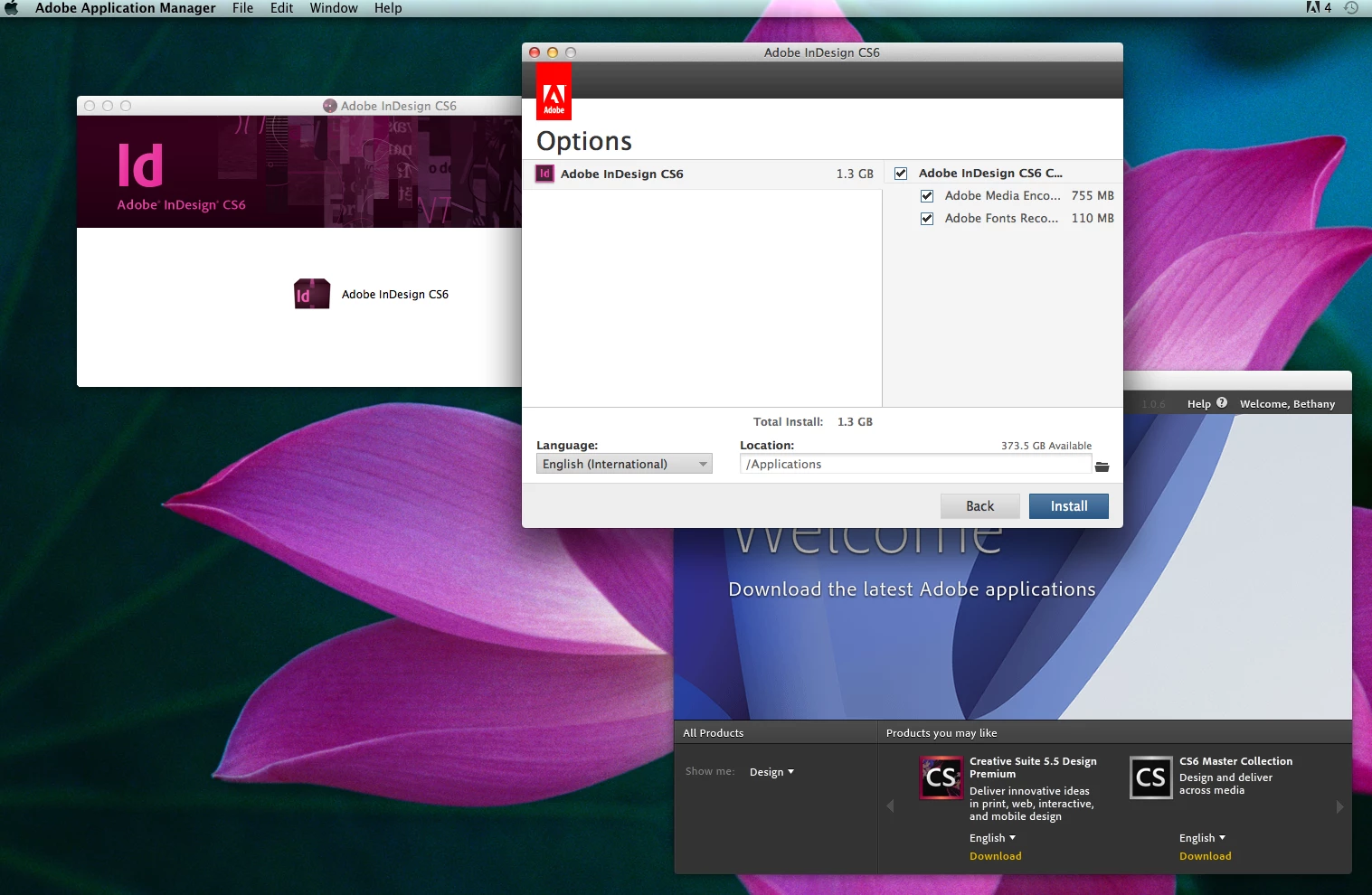This screenshot has width=1372, height=895.
Task: Uncheck Adobe InDesign CS6 C... component
Action: (901, 174)
